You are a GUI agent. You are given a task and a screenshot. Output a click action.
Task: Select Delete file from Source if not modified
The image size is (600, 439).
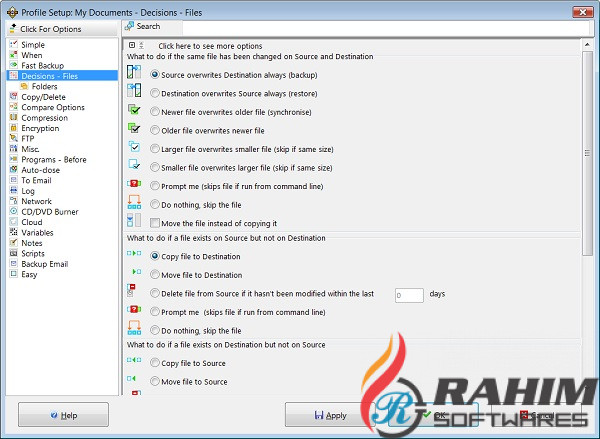[155, 293]
